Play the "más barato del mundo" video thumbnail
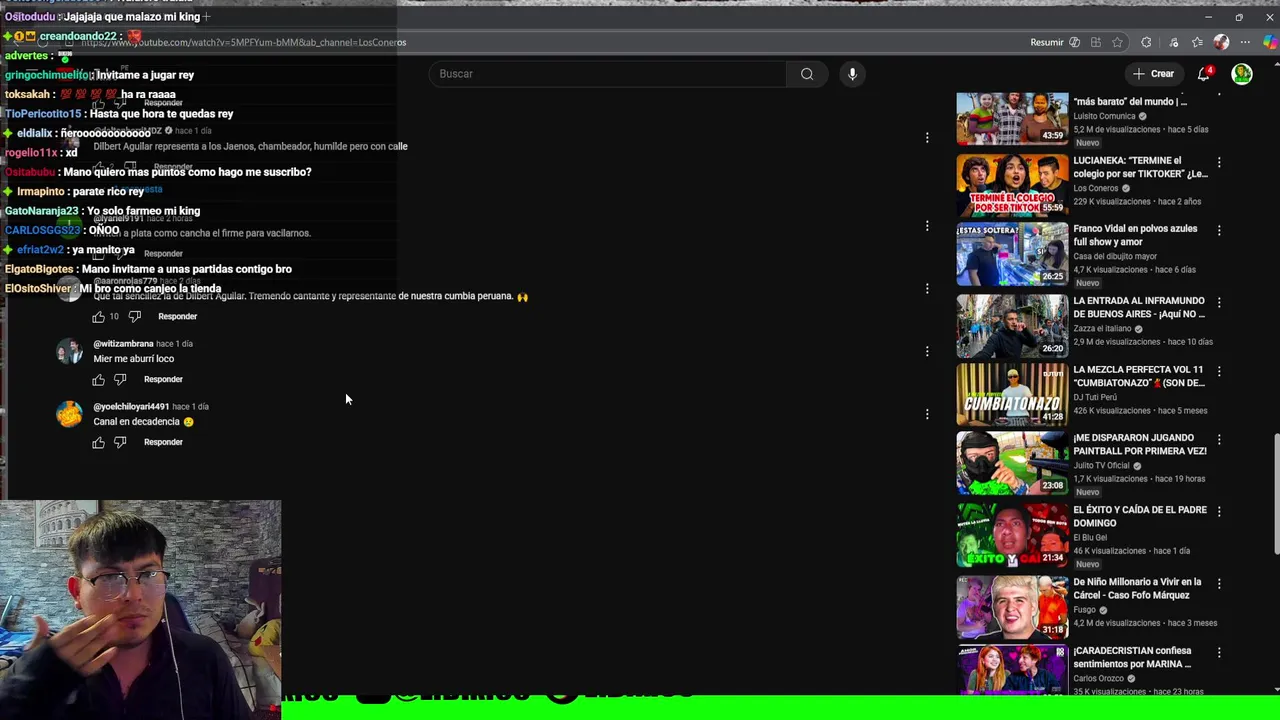The width and height of the screenshot is (1280, 720). click(x=1012, y=118)
